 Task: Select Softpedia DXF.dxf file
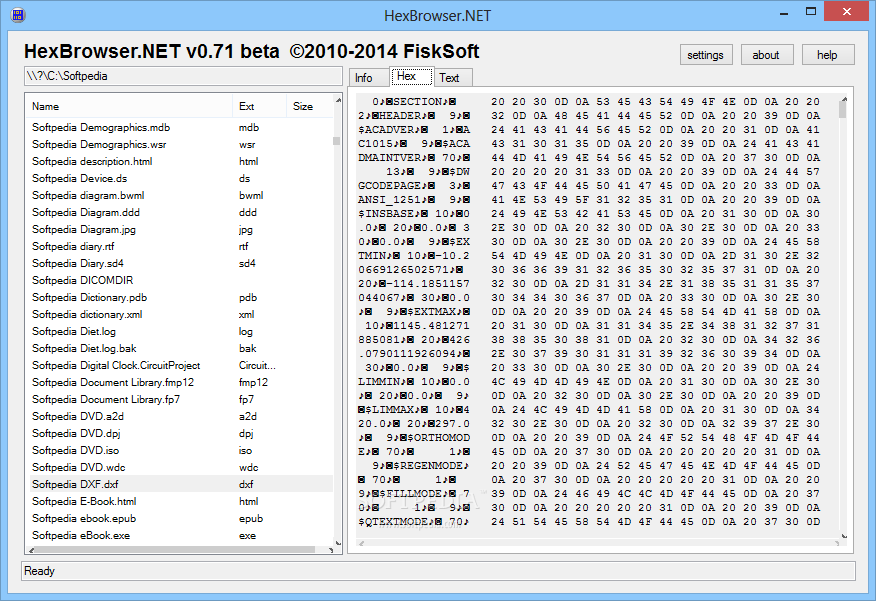pyautogui.click(x=180, y=484)
